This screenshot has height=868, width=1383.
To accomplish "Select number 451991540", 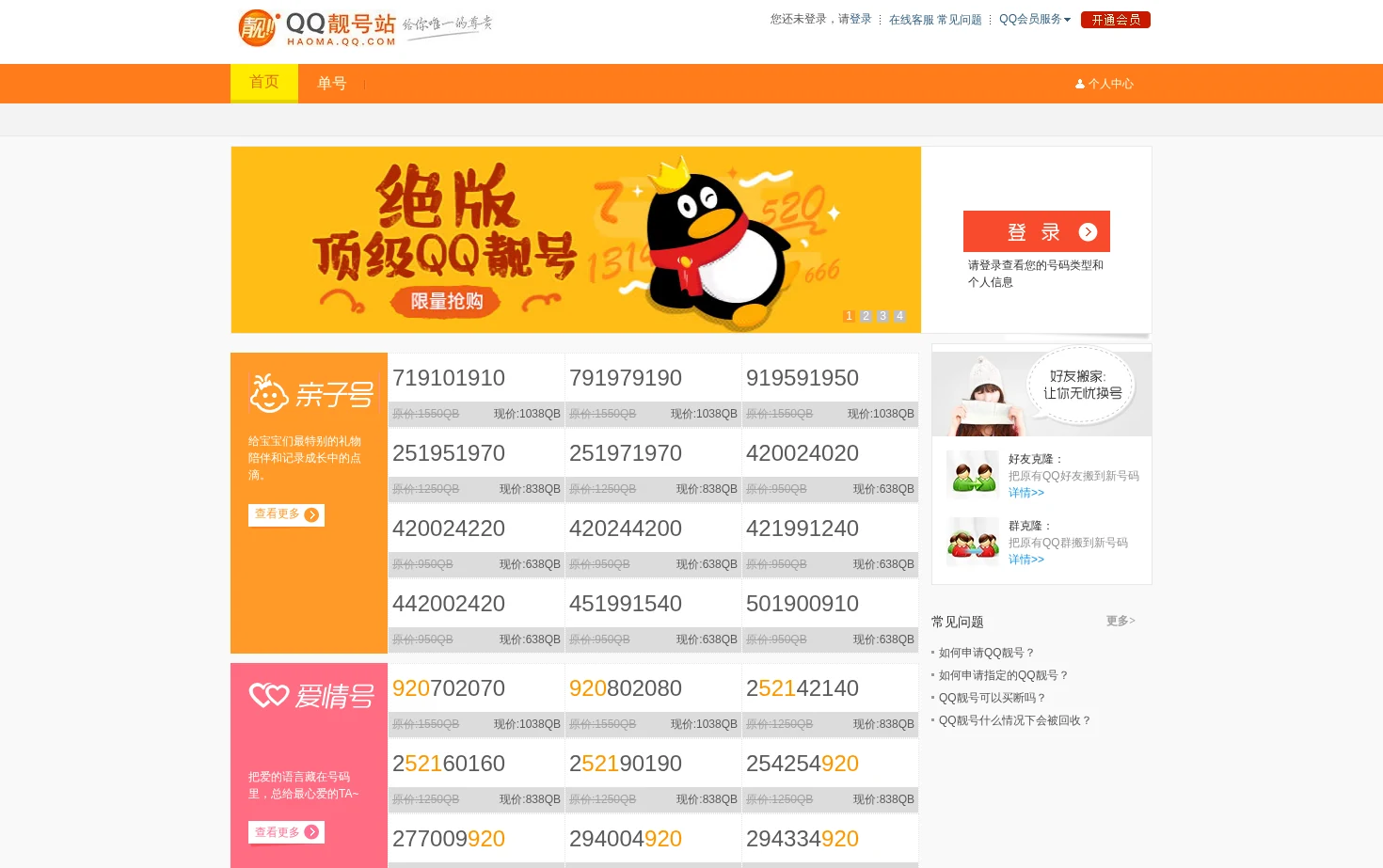I will tap(626, 604).
